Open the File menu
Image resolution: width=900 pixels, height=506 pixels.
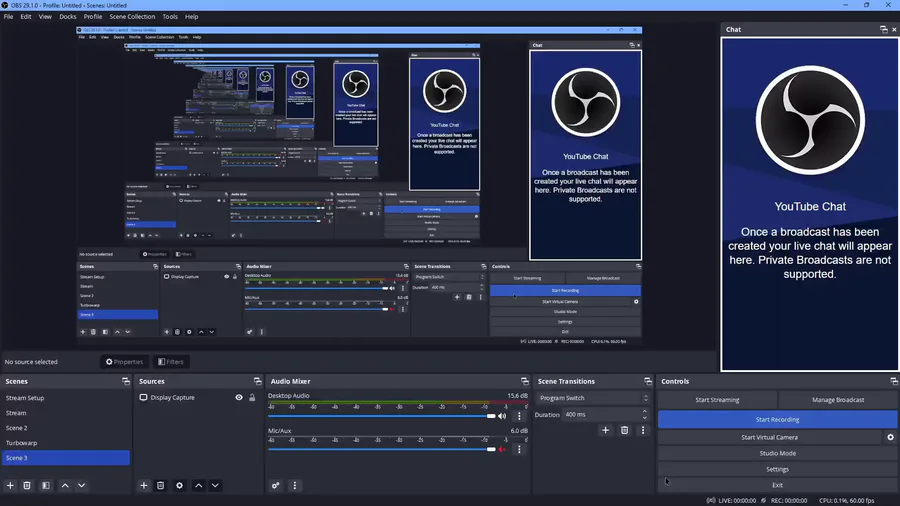pos(9,17)
